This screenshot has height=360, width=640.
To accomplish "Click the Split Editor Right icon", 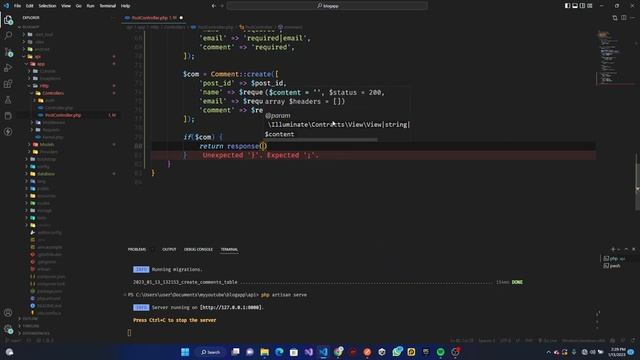I will pos(624,18).
